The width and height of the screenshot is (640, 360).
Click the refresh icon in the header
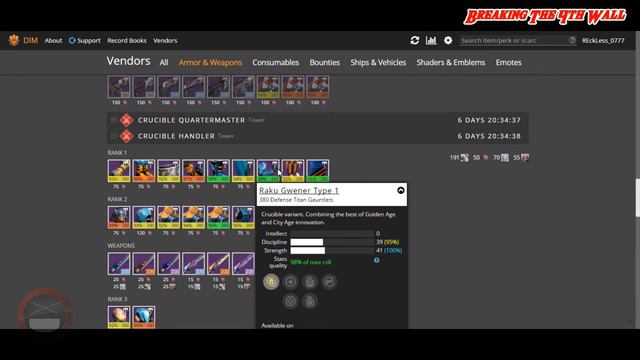click(415, 40)
